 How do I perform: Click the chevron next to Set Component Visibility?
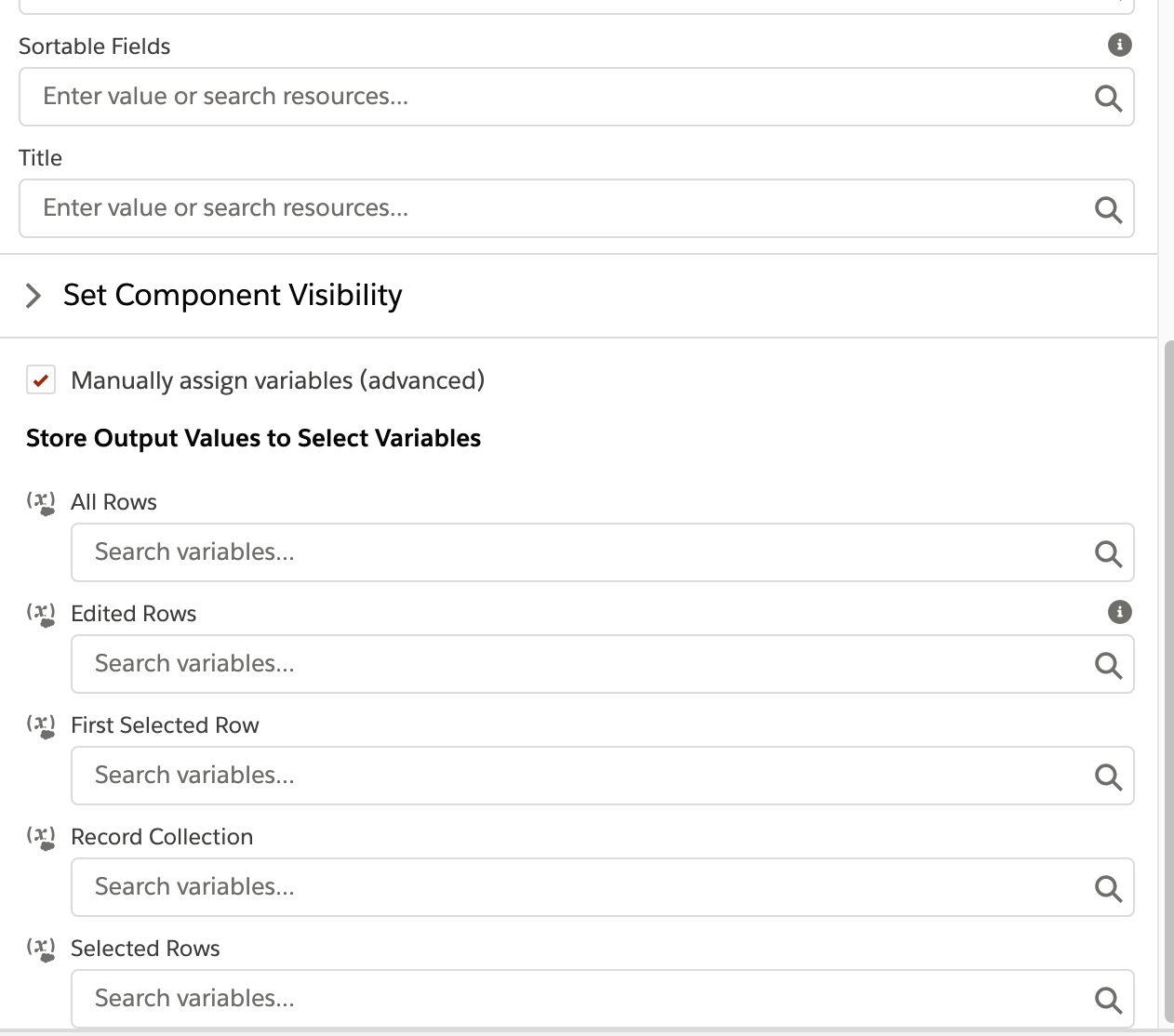point(33,295)
